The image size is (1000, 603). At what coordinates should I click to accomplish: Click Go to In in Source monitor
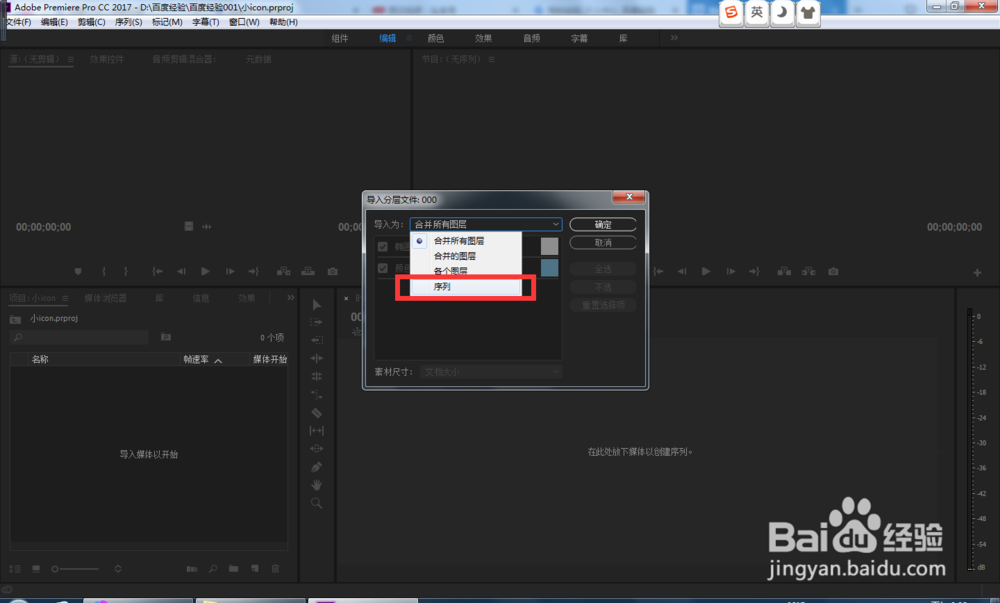158,272
